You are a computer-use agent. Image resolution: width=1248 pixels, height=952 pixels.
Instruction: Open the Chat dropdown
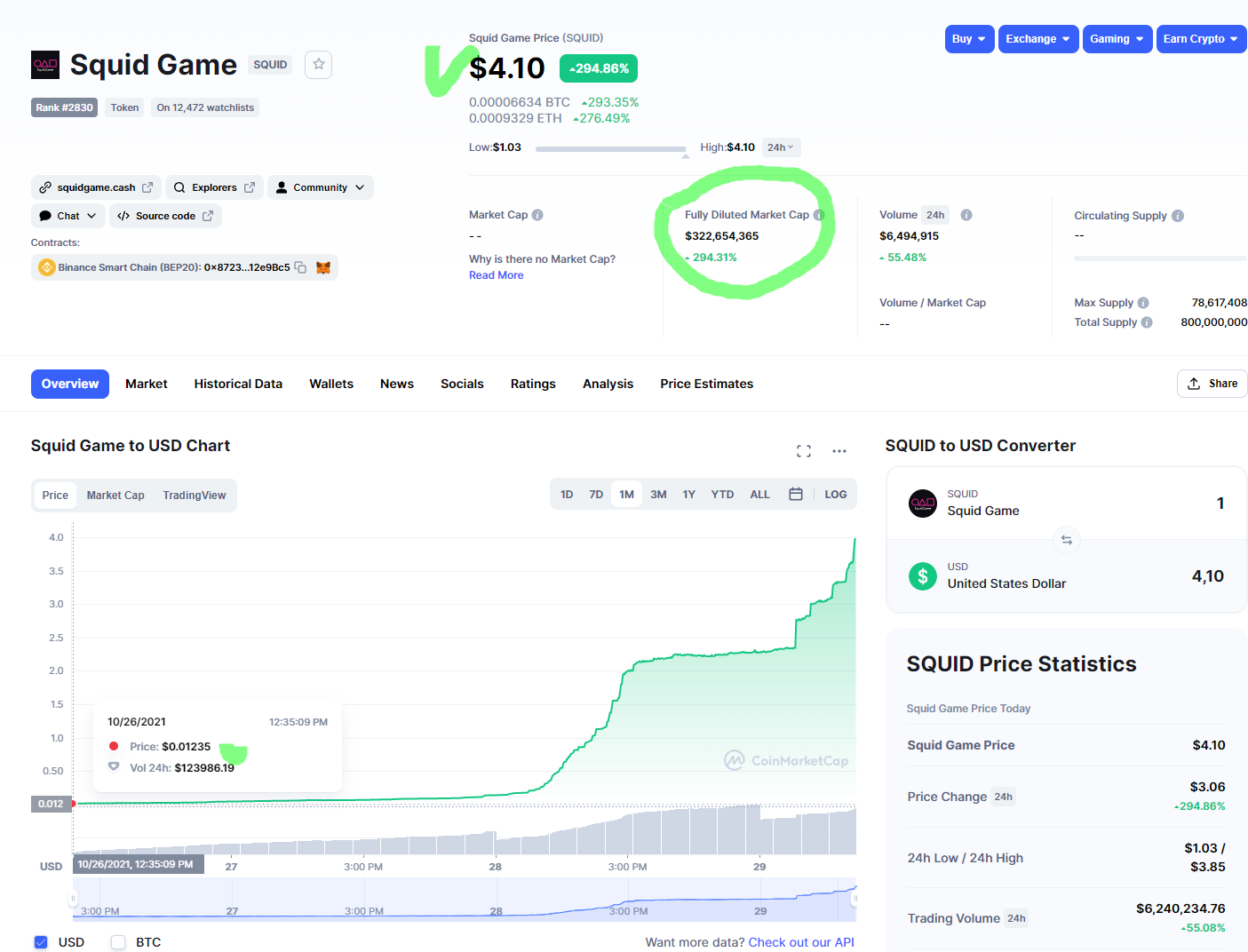pyautogui.click(x=68, y=216)
